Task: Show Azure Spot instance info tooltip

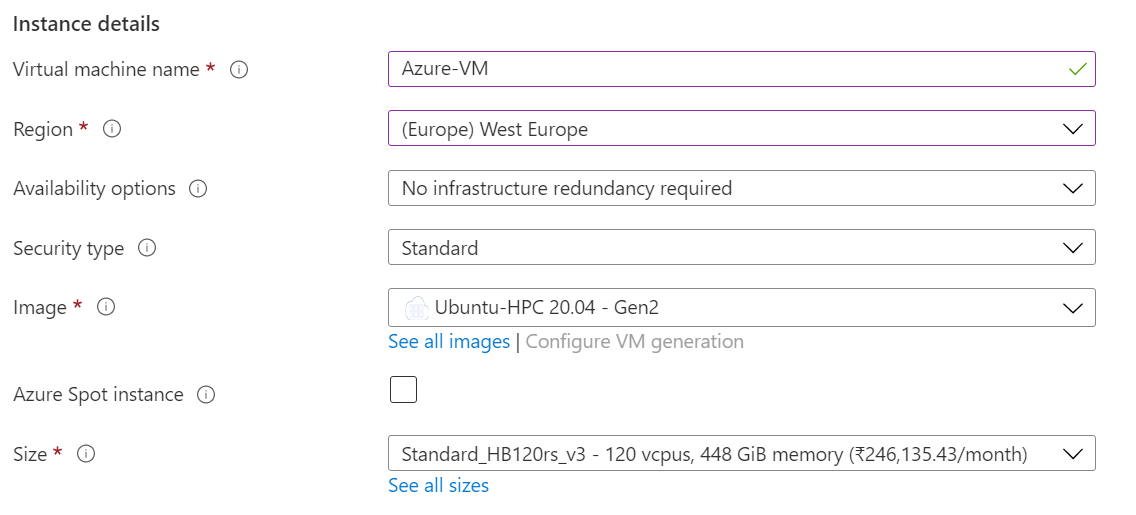Action: tap(206, 395)
